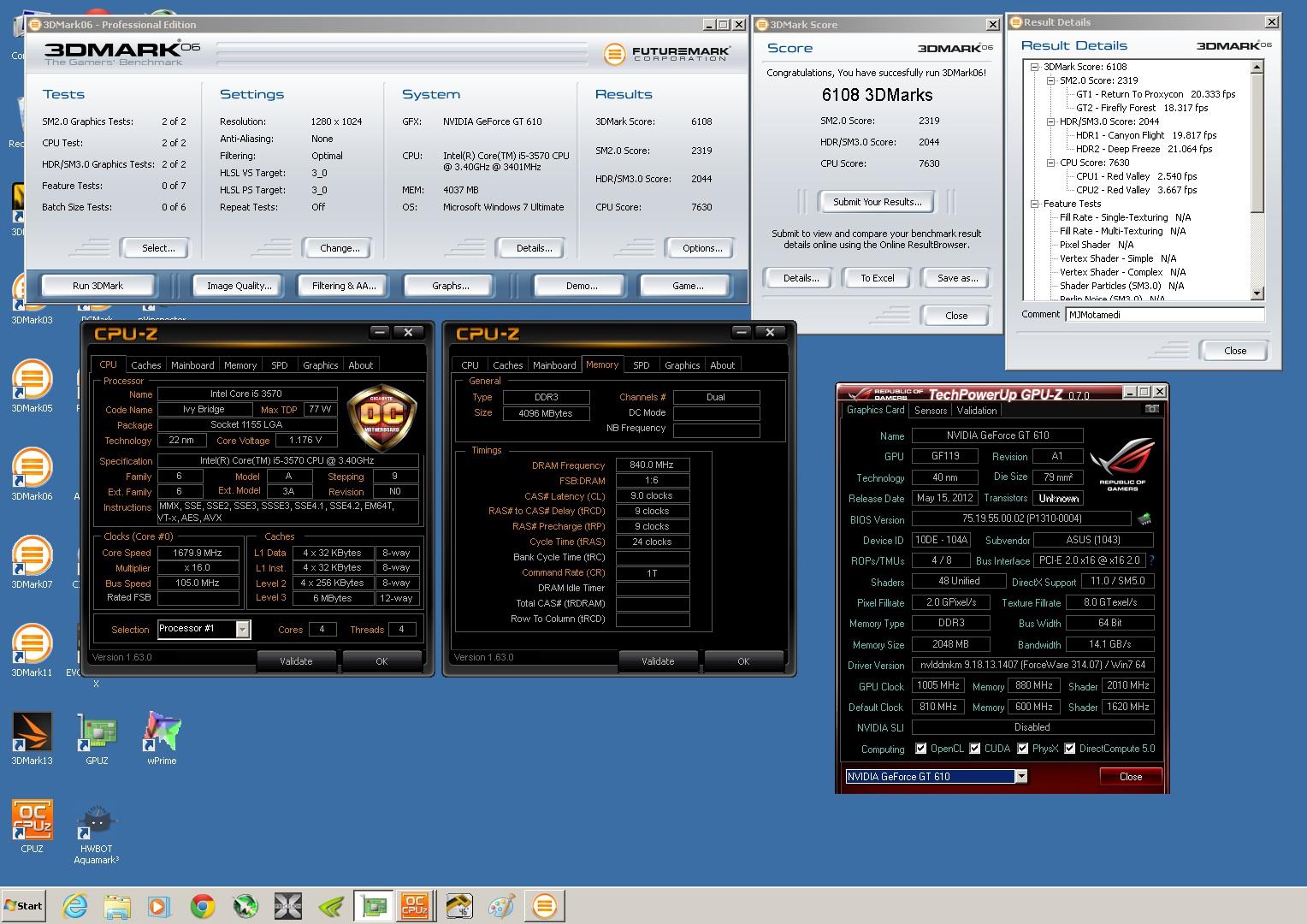This screenshot has height=924, width=1307.
Task: Click the GPU-Z save BIOS chip icon
Action: tap(1144, 518)
